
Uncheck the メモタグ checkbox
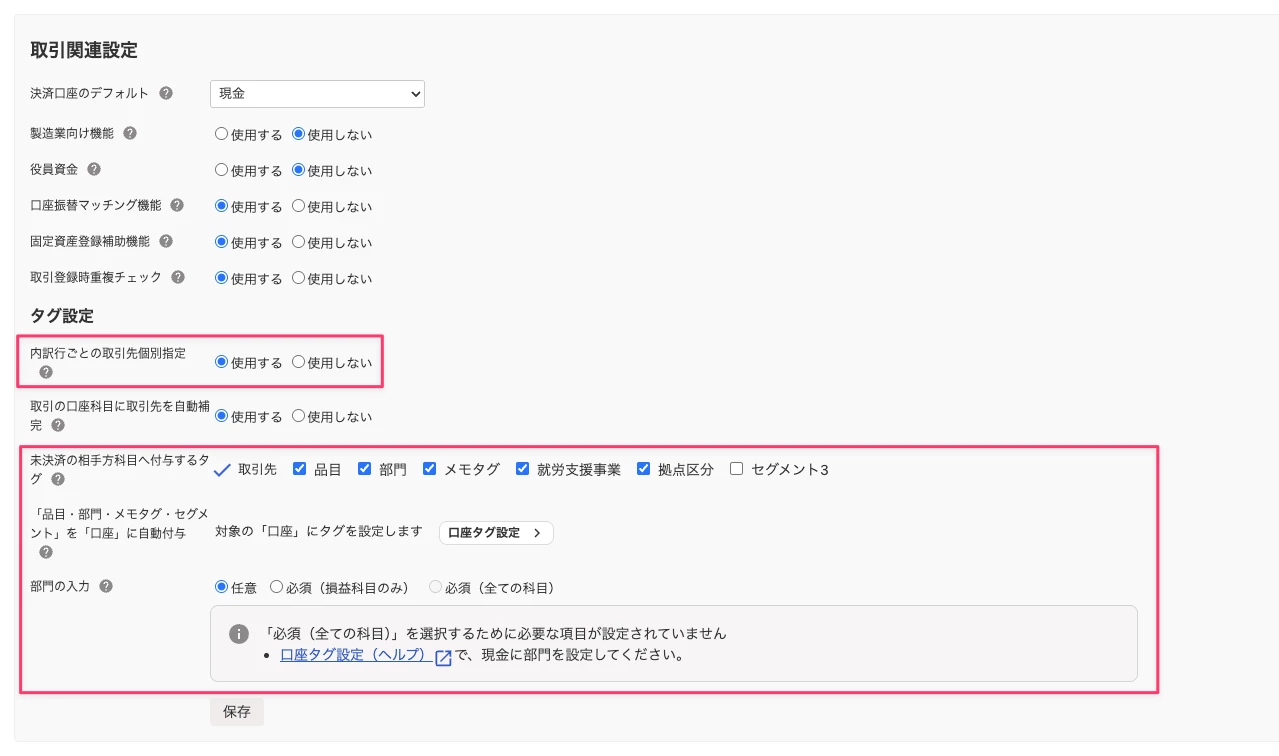pos(429,469)
